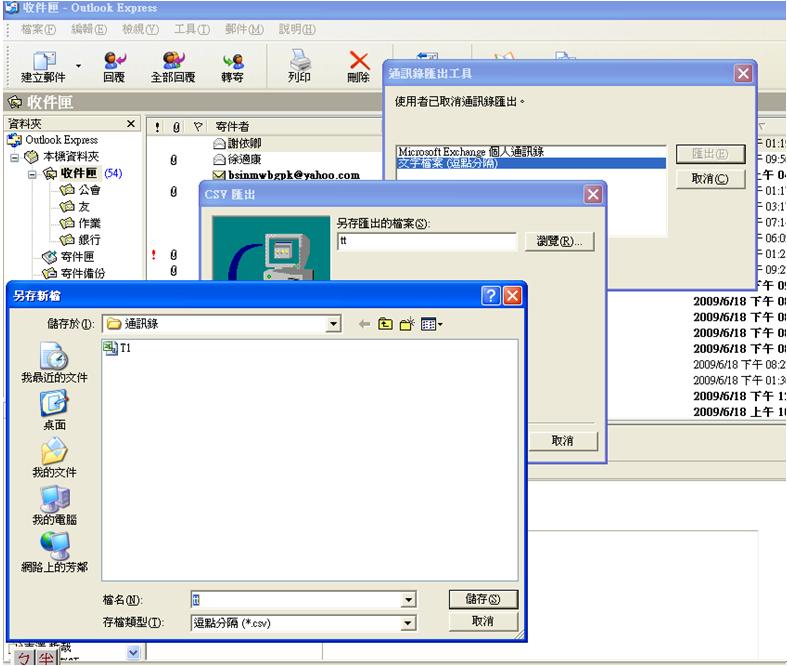The width and height of the screenshot is (787, 666).
Task: Click the 另存匯出的檔案 path field
Action: [x=427, y=241]
